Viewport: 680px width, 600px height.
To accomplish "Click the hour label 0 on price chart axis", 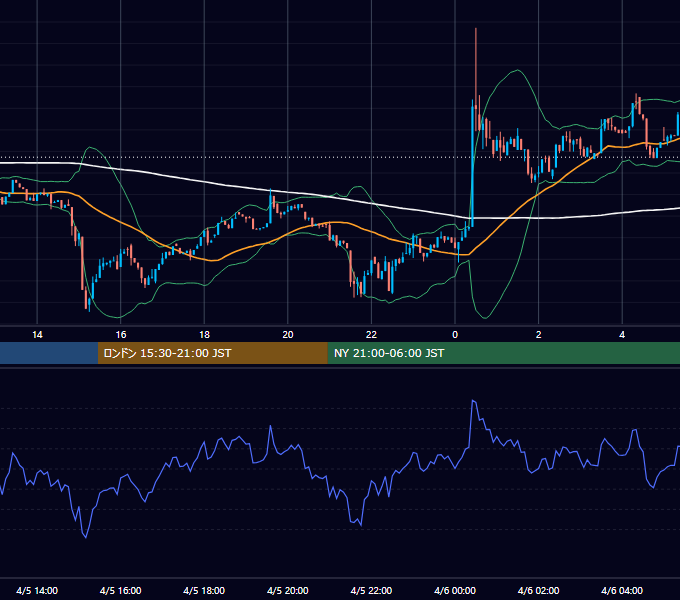I will click(x=455, y=335).
